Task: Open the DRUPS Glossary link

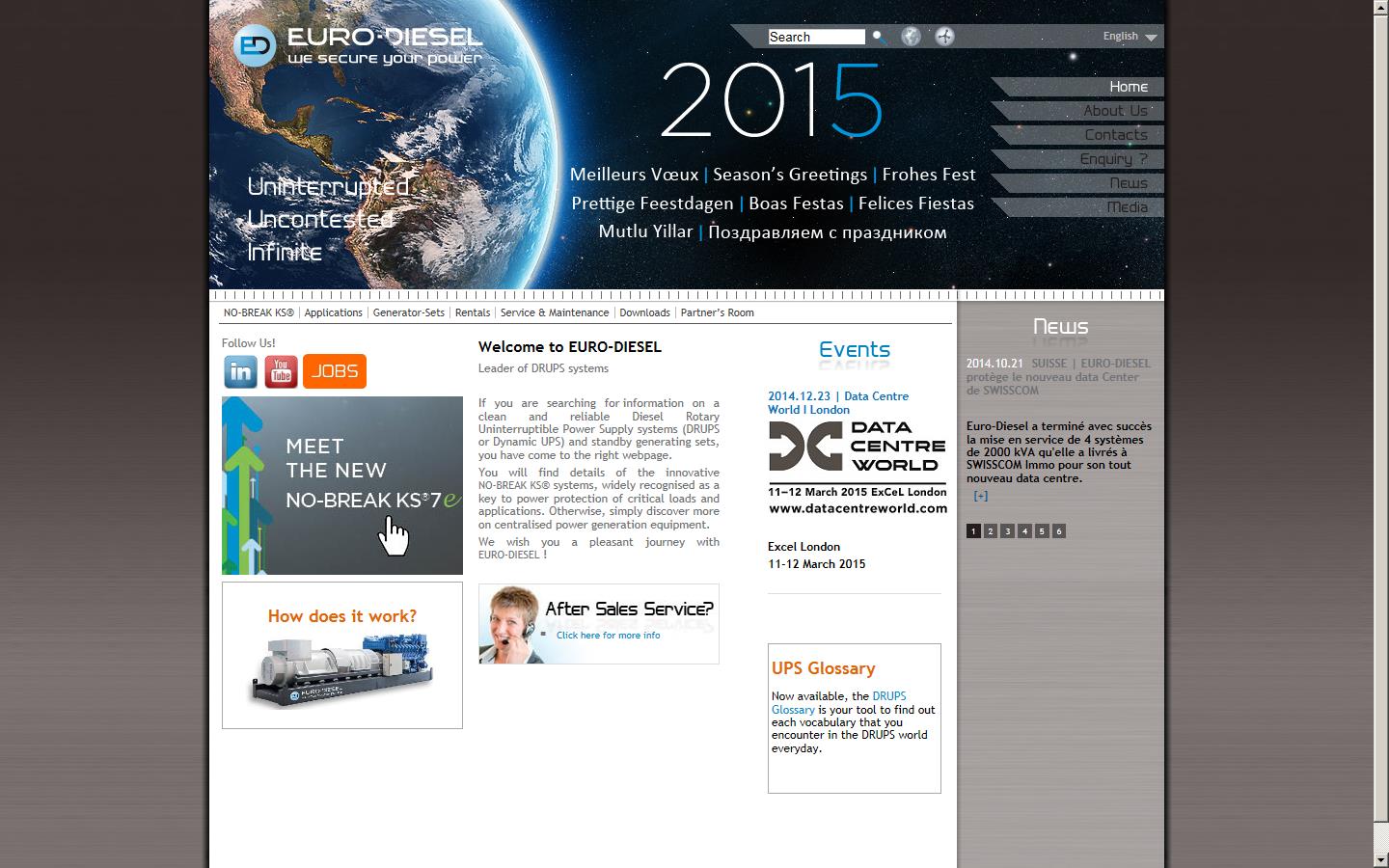Action: (x=838, y=703)
